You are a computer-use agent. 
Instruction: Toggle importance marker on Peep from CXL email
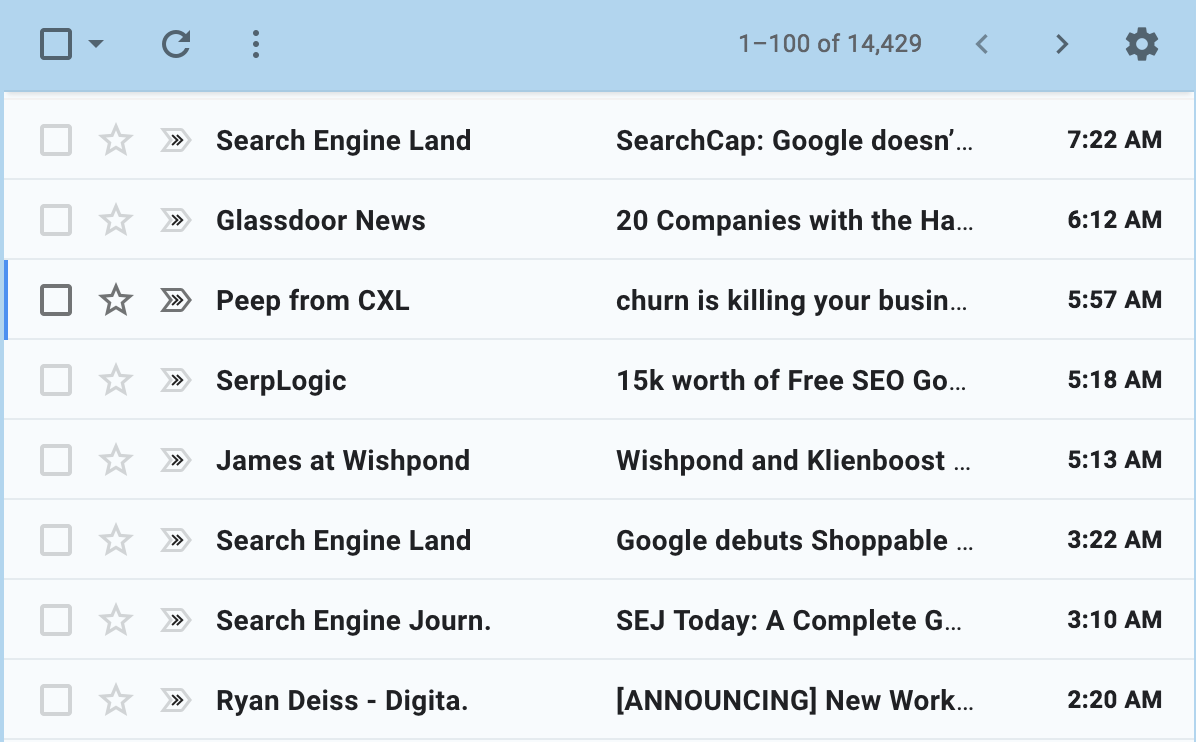pos(175,300)
